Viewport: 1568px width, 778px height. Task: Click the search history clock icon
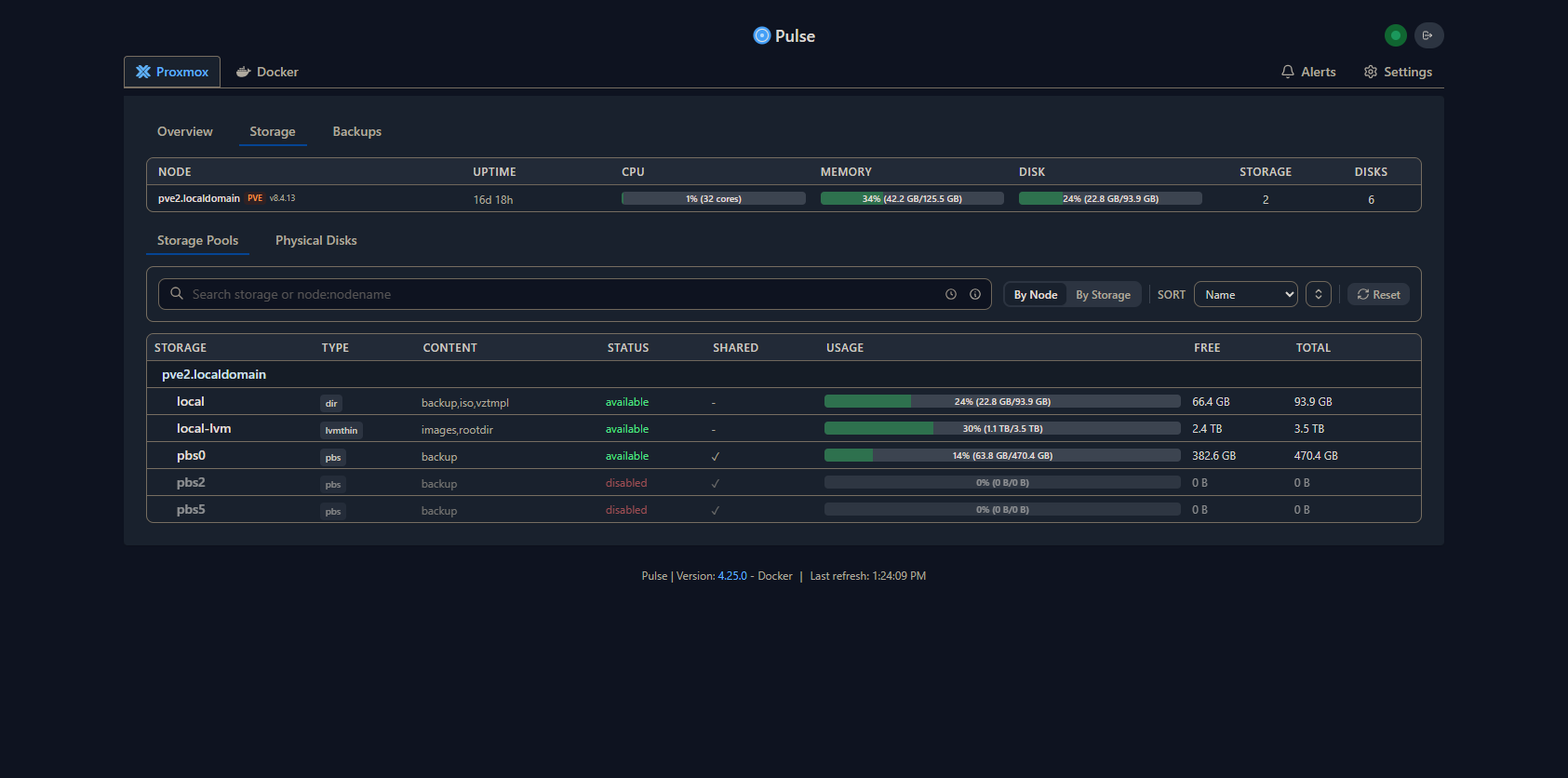point(951,294)
